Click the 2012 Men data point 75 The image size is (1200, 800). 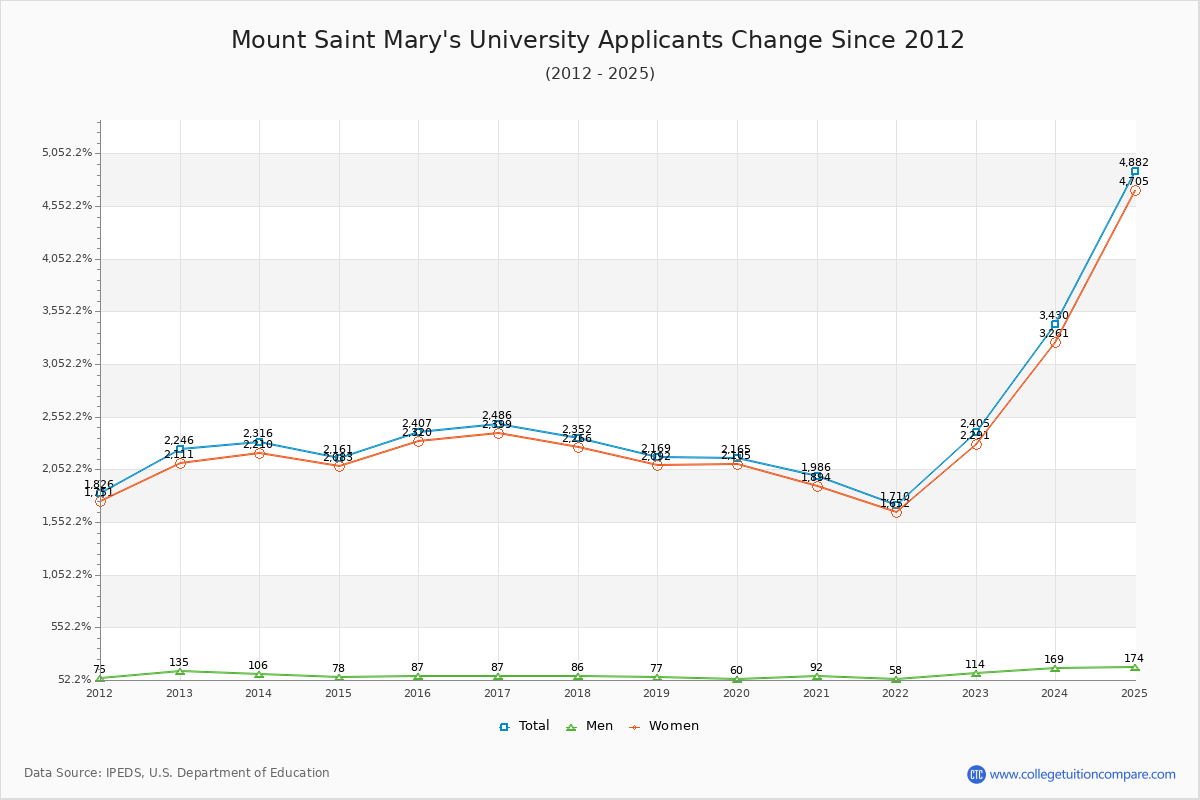pos(100,678)
